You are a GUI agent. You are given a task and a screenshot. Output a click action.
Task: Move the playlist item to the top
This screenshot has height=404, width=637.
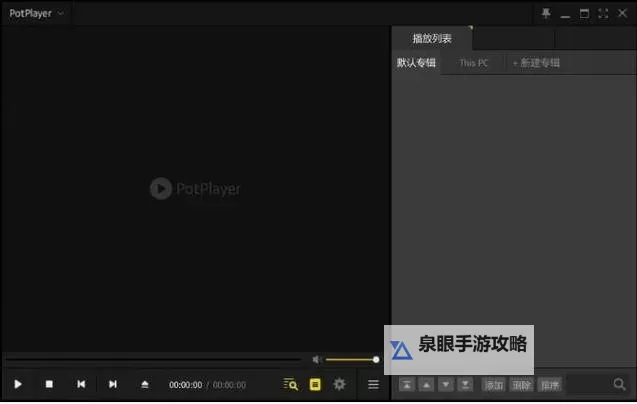pos(407,384)
